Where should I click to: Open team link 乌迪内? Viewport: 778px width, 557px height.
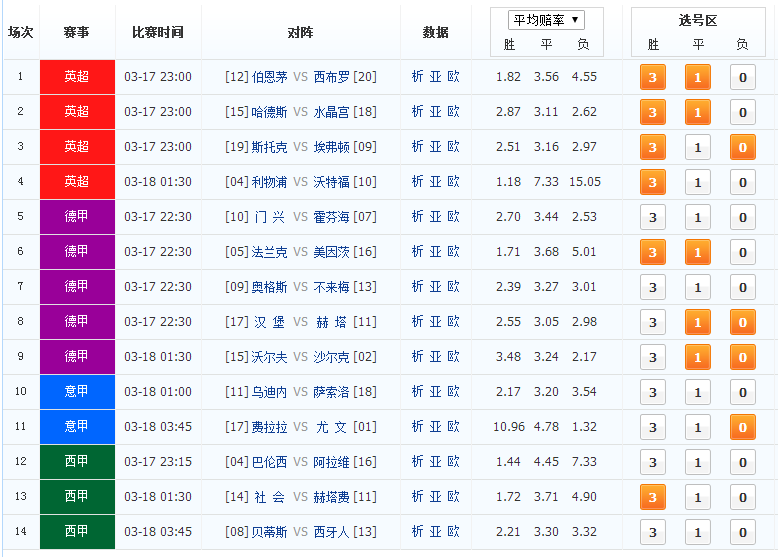coord(269,392)
